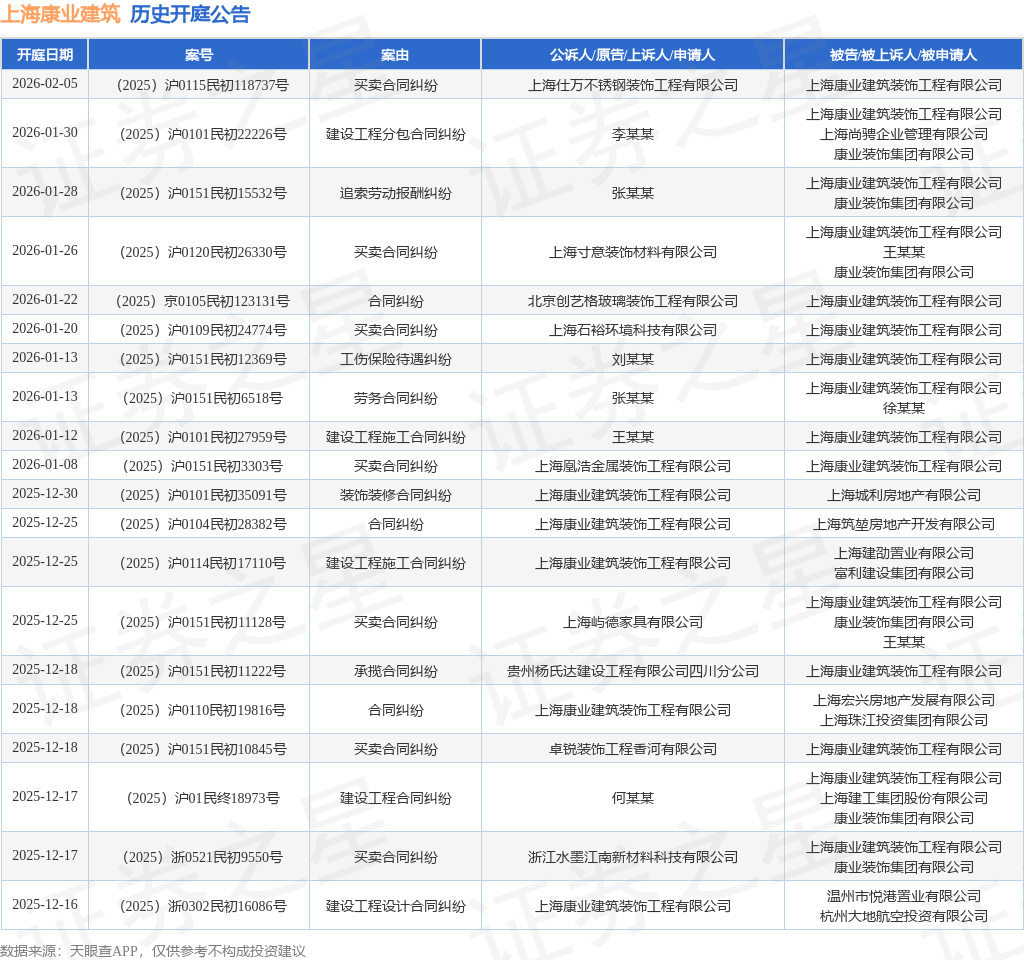Click the date 2026-01-20

(x=44, y=328)
